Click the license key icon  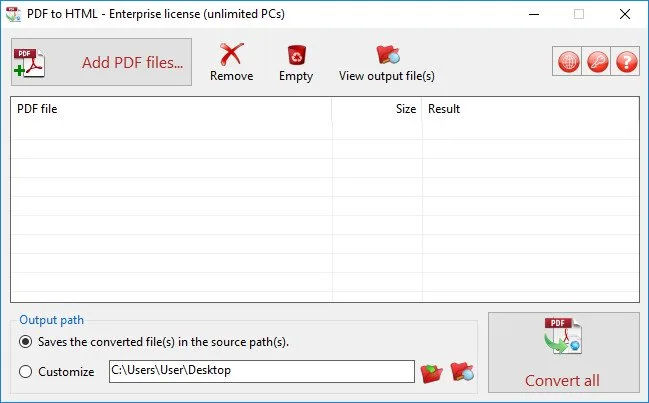597,62
